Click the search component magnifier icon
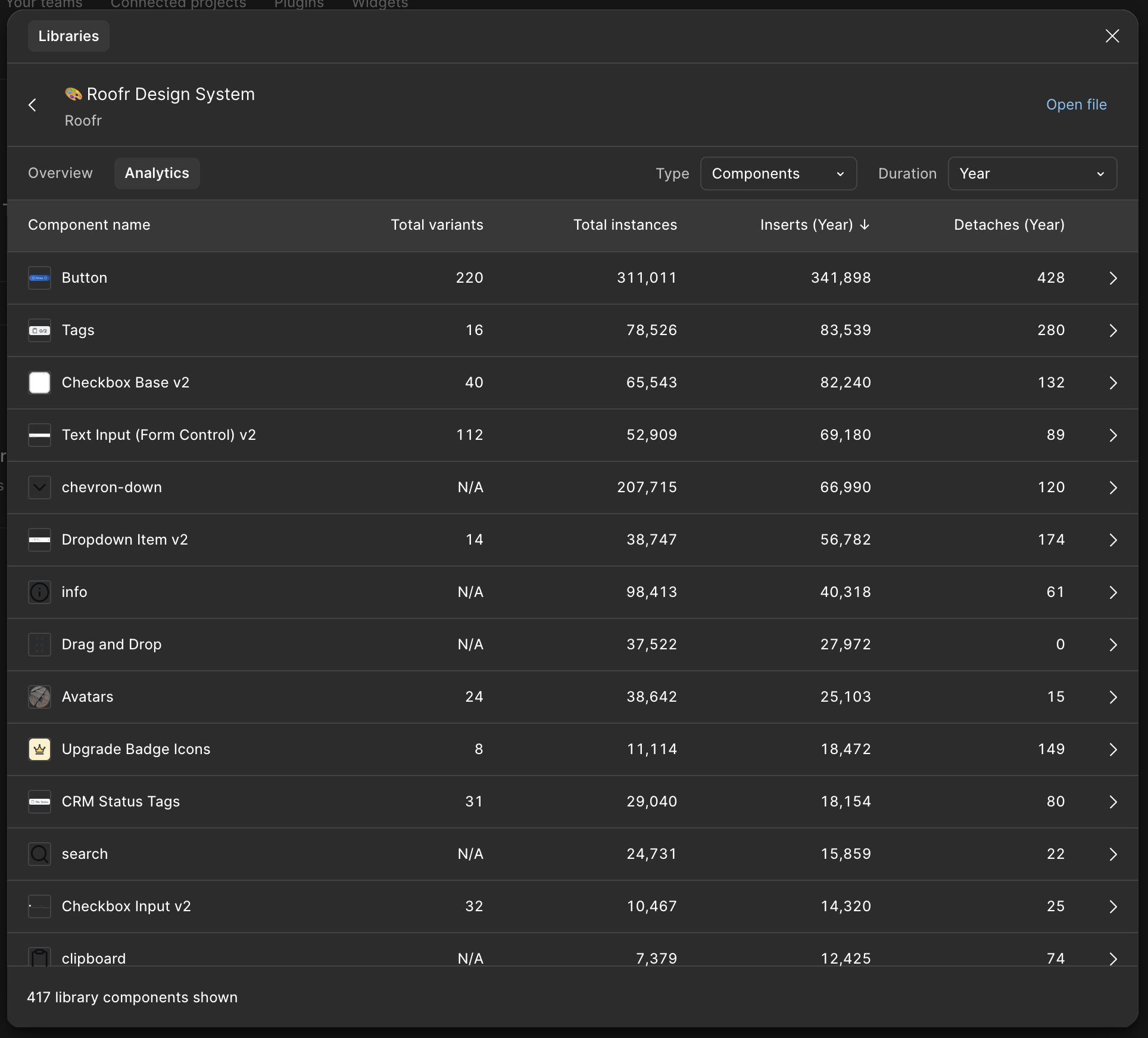Image resolution: width=1148 pixels, height=1038 pixels. (x=39, y=854)
